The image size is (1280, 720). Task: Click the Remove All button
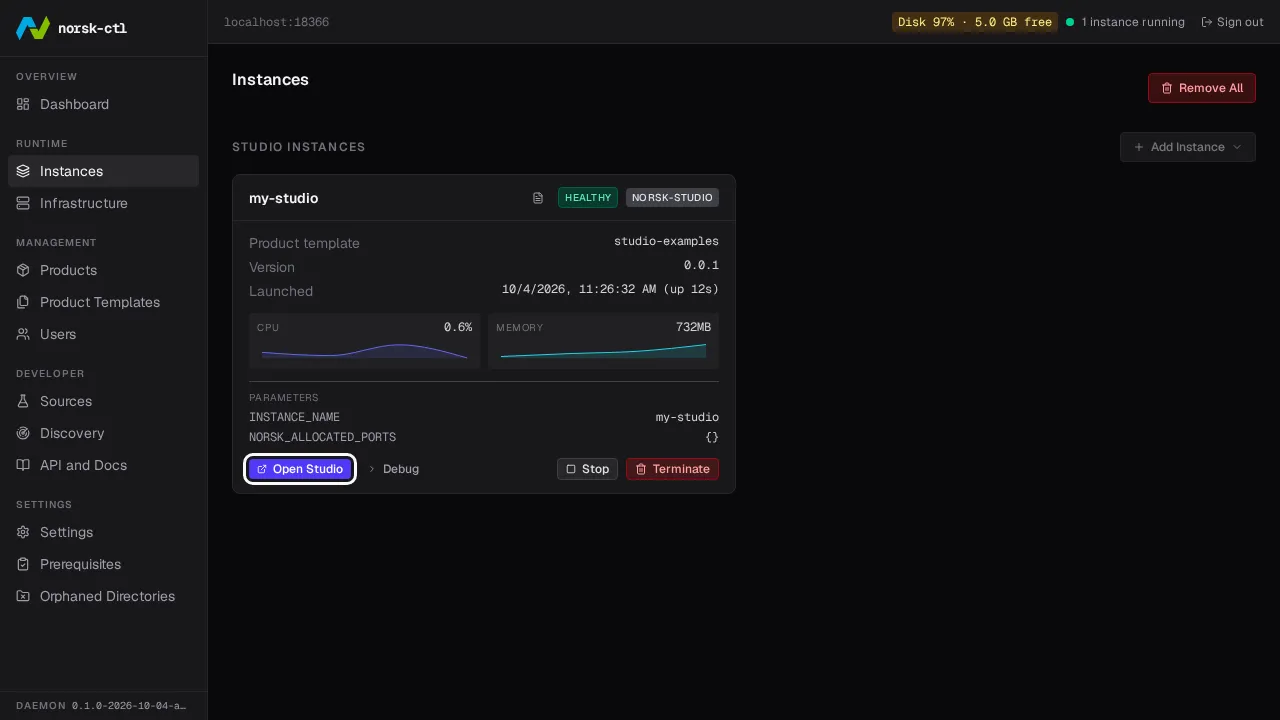1202,88
